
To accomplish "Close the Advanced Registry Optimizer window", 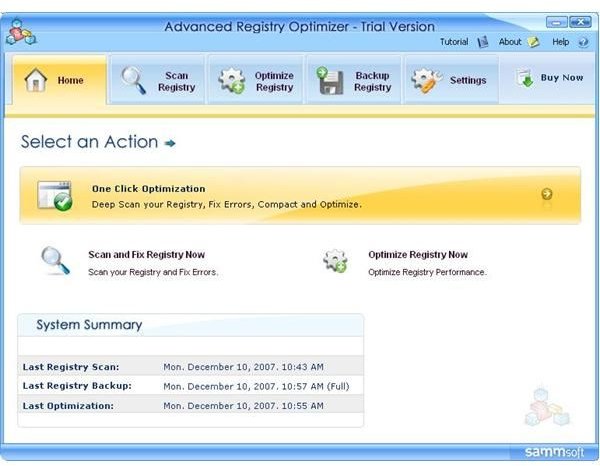I will pyautogui.click(x=580, y=22).
